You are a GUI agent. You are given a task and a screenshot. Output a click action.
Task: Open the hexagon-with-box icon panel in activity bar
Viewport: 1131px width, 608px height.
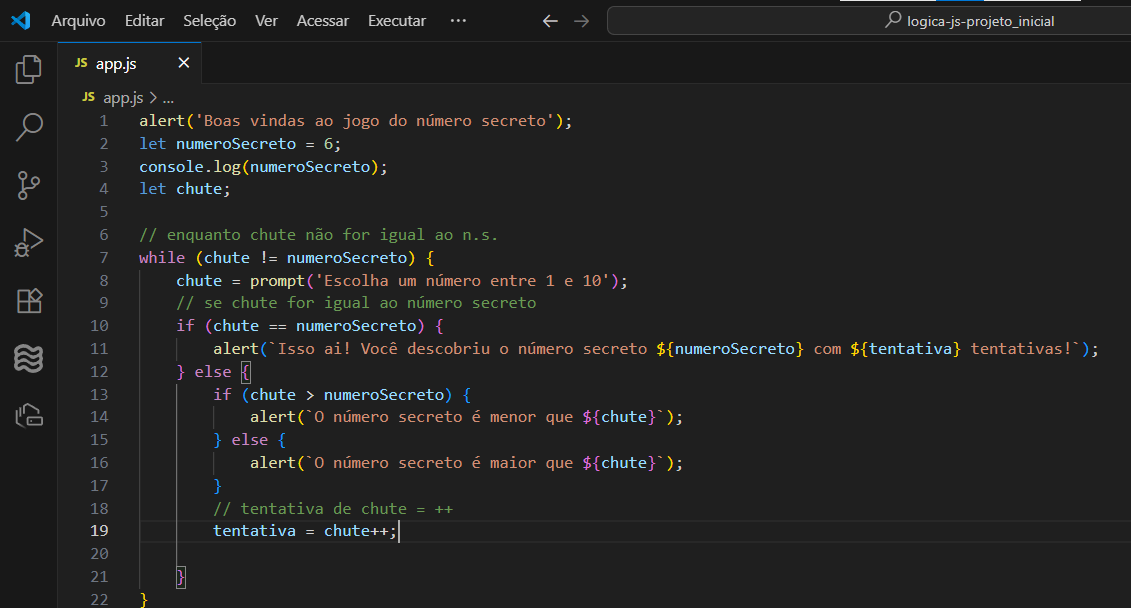pos(29,415)
